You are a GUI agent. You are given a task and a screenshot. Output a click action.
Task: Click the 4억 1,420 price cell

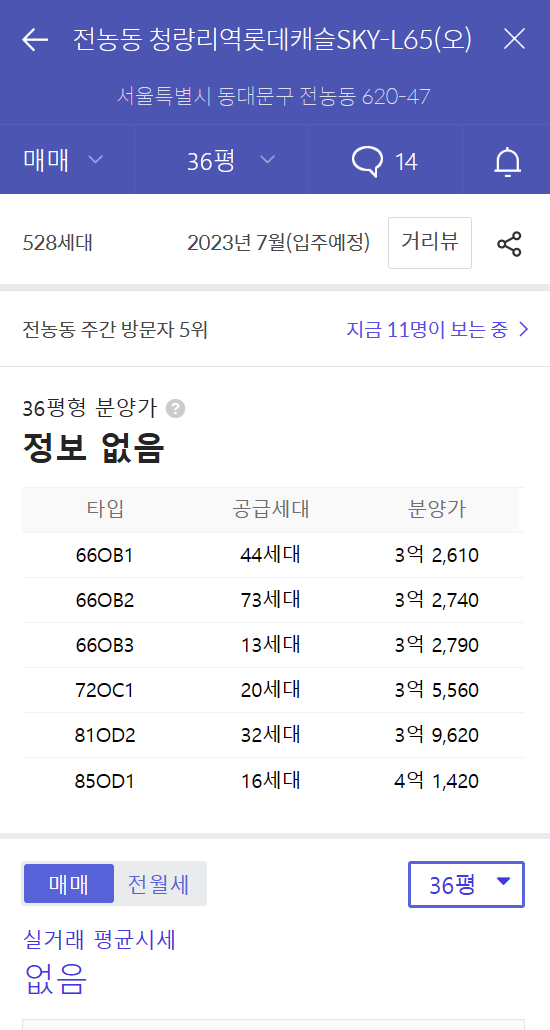pyautogui.click(x=437, y=781)
